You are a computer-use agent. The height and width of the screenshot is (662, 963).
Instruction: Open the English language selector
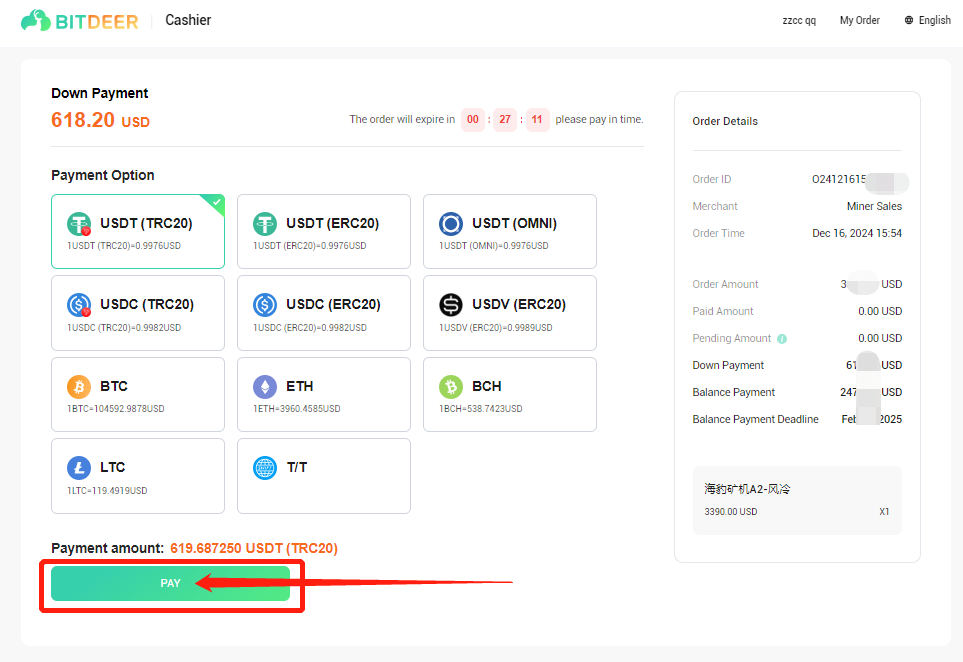[x=927, y=20]
